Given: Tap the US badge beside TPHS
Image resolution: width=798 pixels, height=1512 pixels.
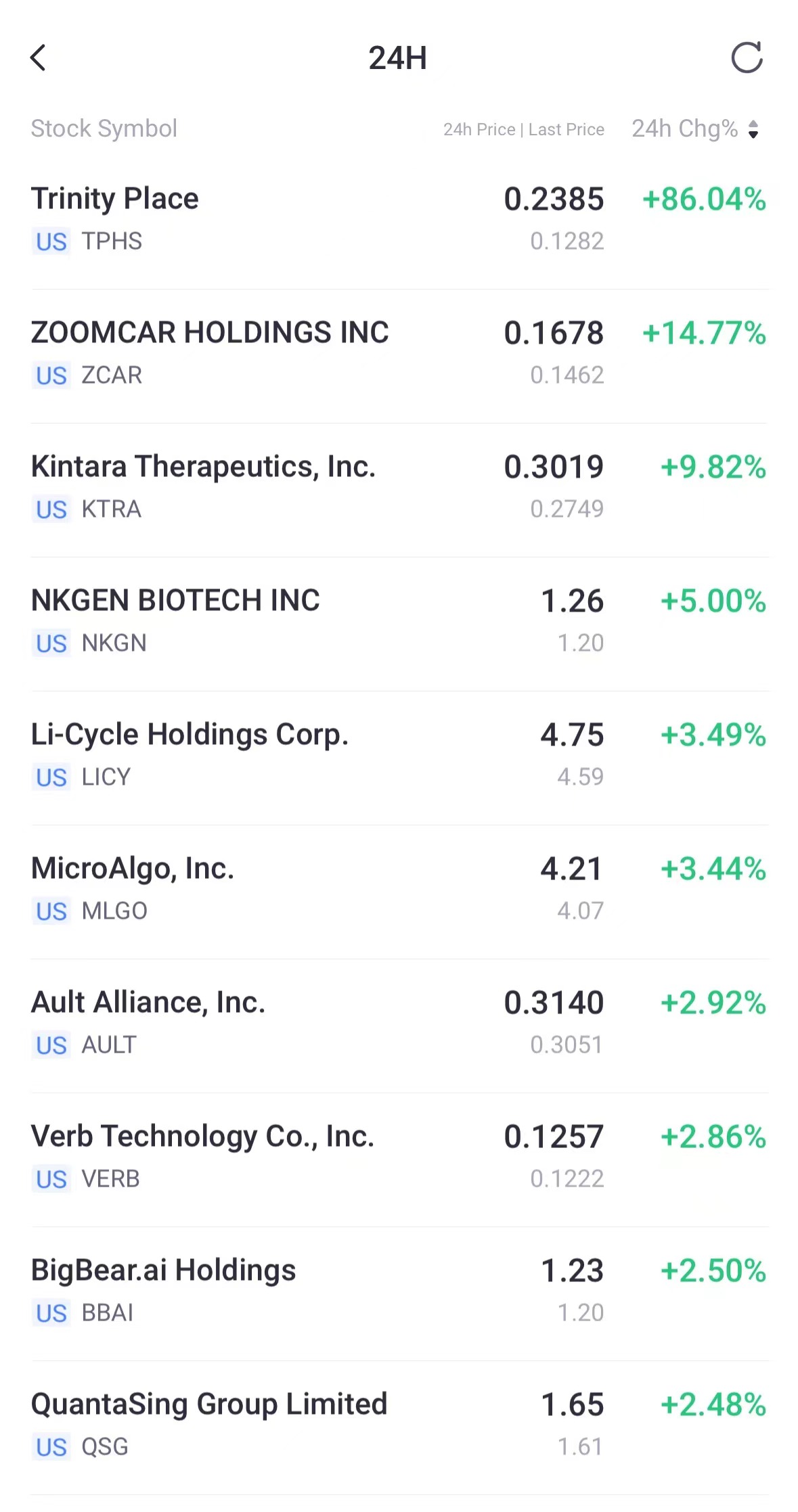Looking at the screenshot, I should 51,242.
